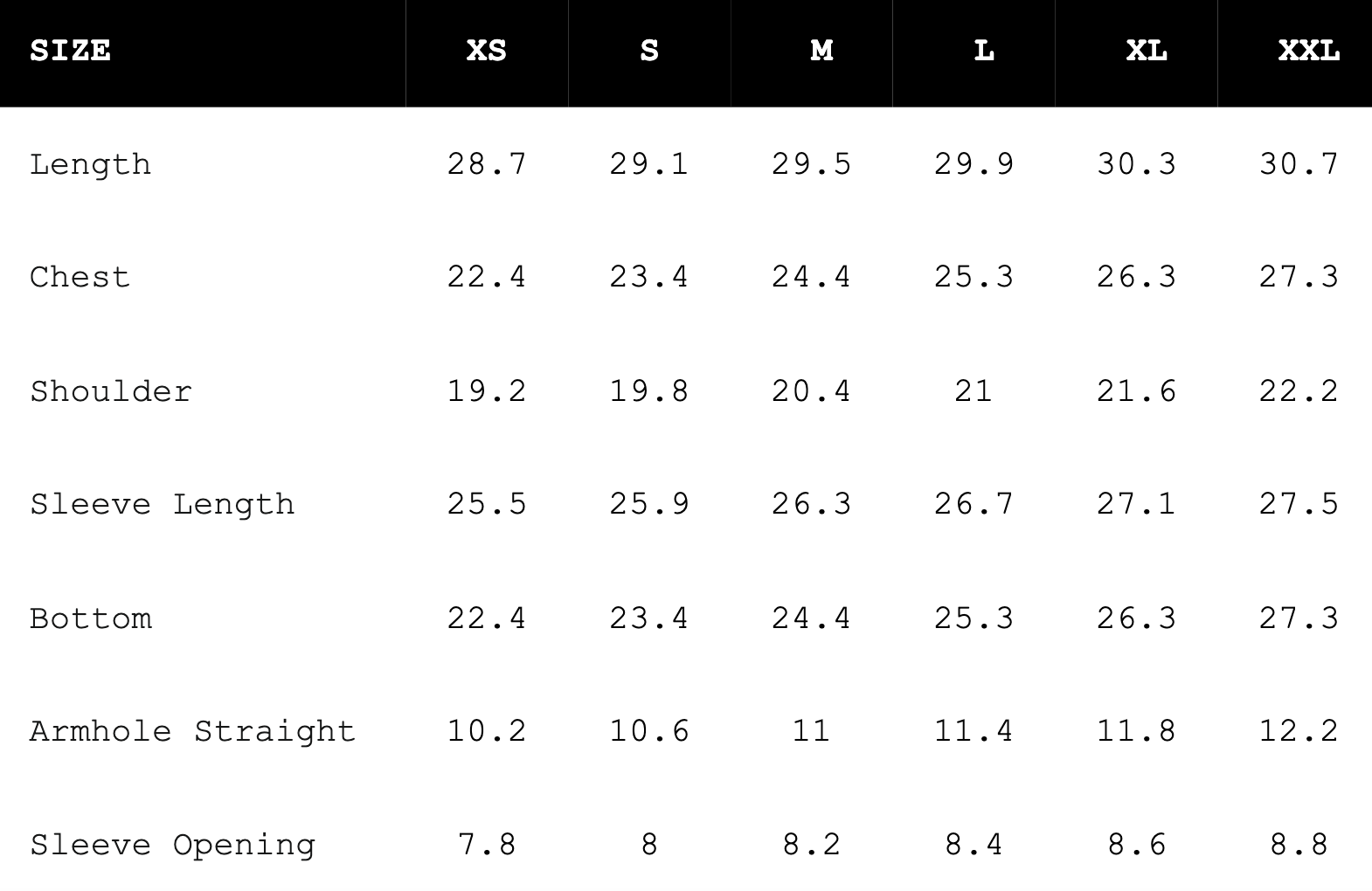Click the M size header
Screen dimensions: 1372x891
[x=821, y=51]
